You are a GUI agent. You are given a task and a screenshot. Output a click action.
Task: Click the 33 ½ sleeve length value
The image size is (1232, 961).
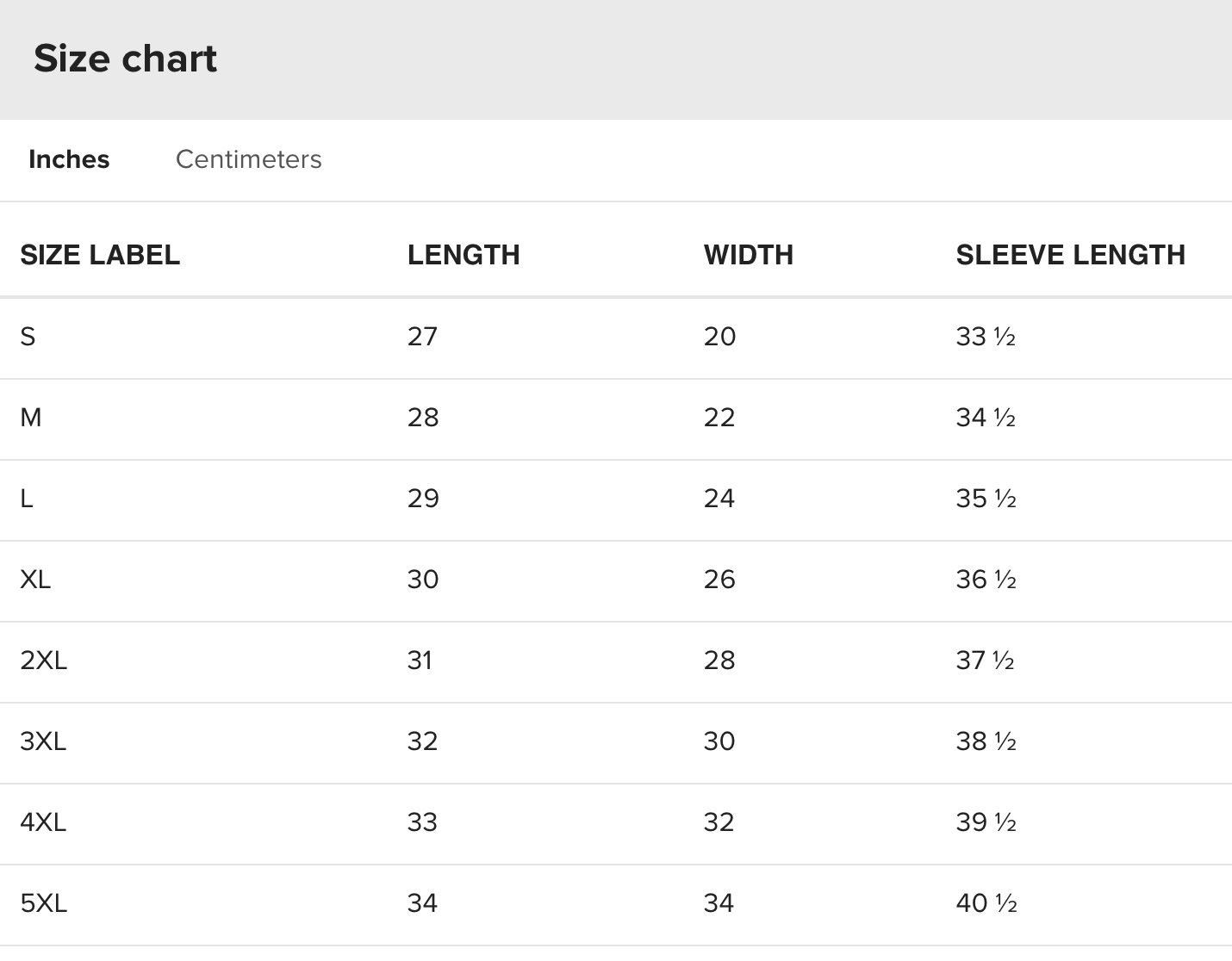[986, 337]
